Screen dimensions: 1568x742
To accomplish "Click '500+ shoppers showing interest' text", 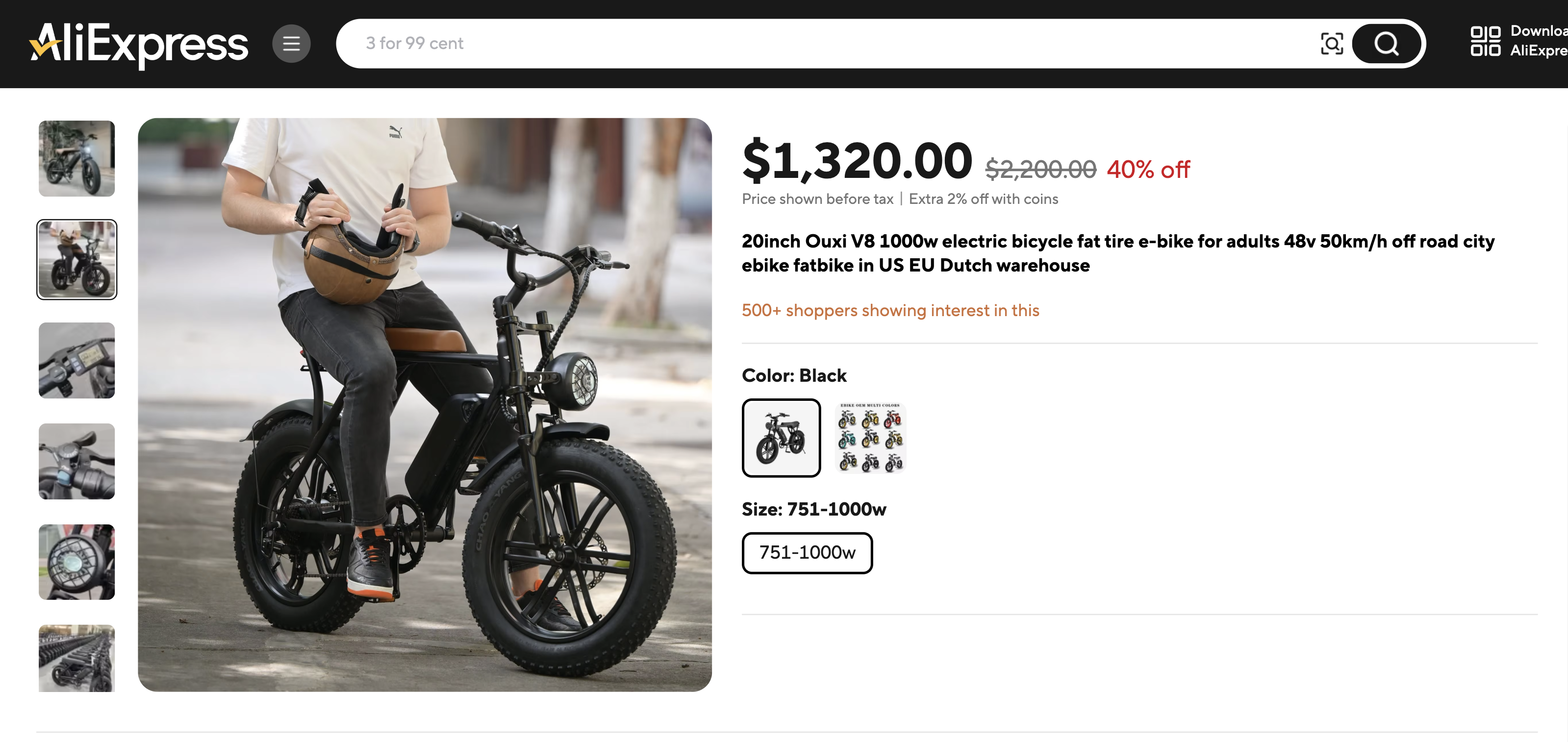I will tap(890, 311).
